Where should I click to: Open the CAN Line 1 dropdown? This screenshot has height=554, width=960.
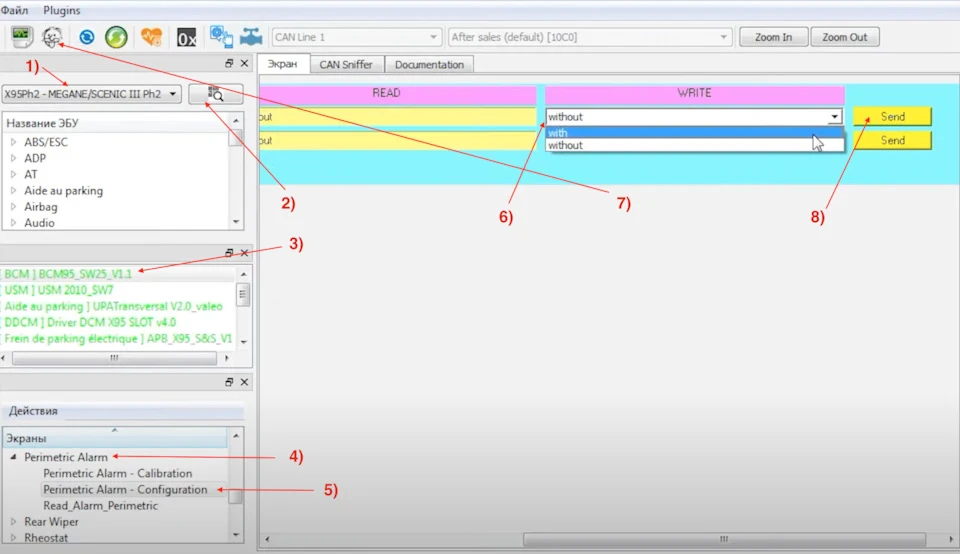(356, 37)
